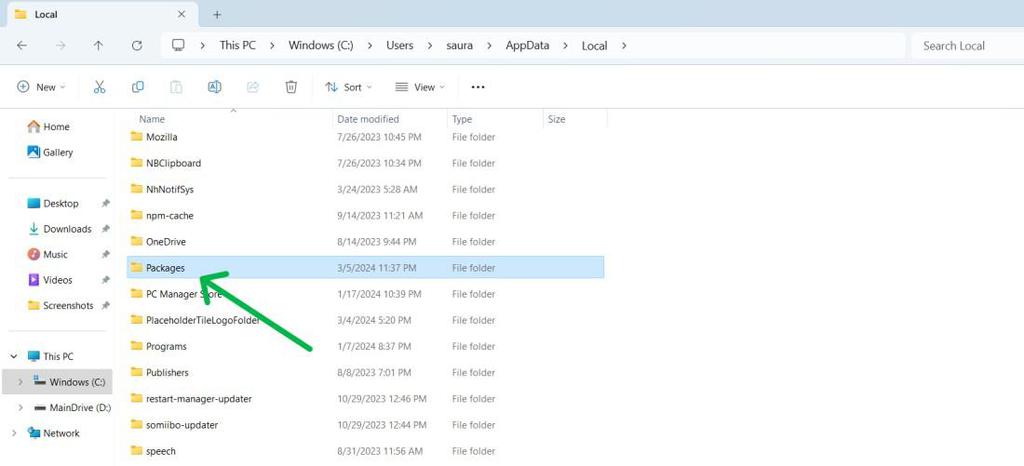Image resolution: width=1024 pixels, height=466 pixels.
Task: Select the NBClipboard folder
Action: tap(366, 163)
